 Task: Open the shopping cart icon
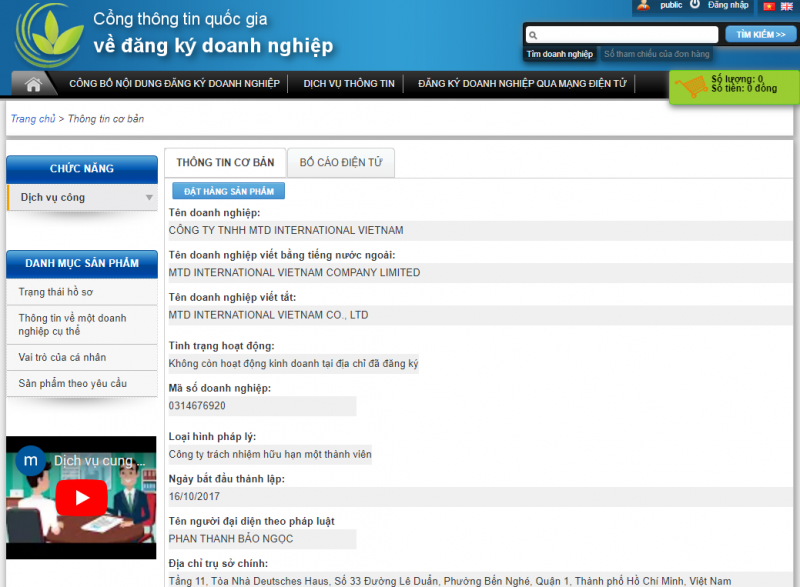click(690, 87)
